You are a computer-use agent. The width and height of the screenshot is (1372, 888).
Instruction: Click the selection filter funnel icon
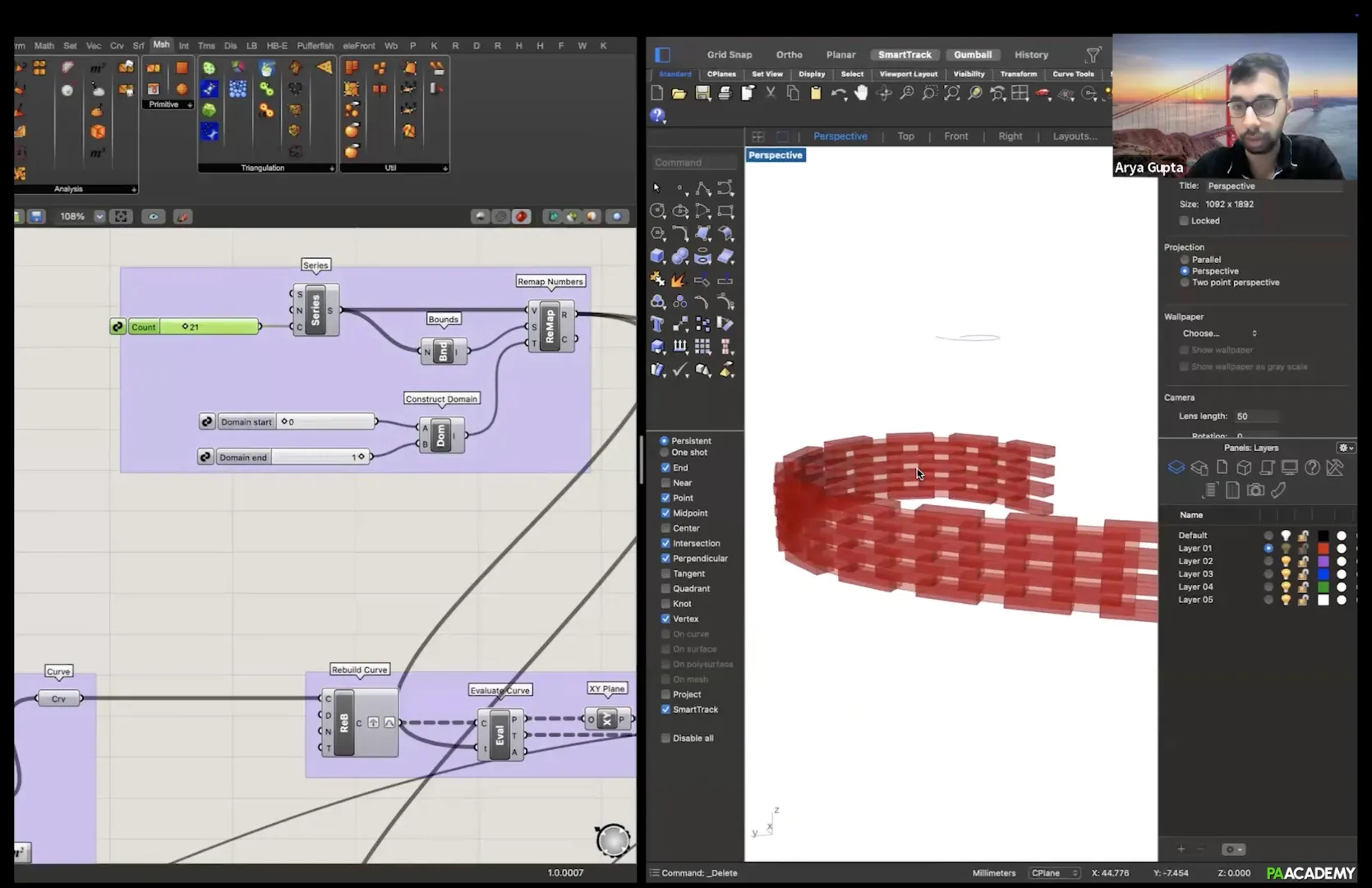[1093, 55]
